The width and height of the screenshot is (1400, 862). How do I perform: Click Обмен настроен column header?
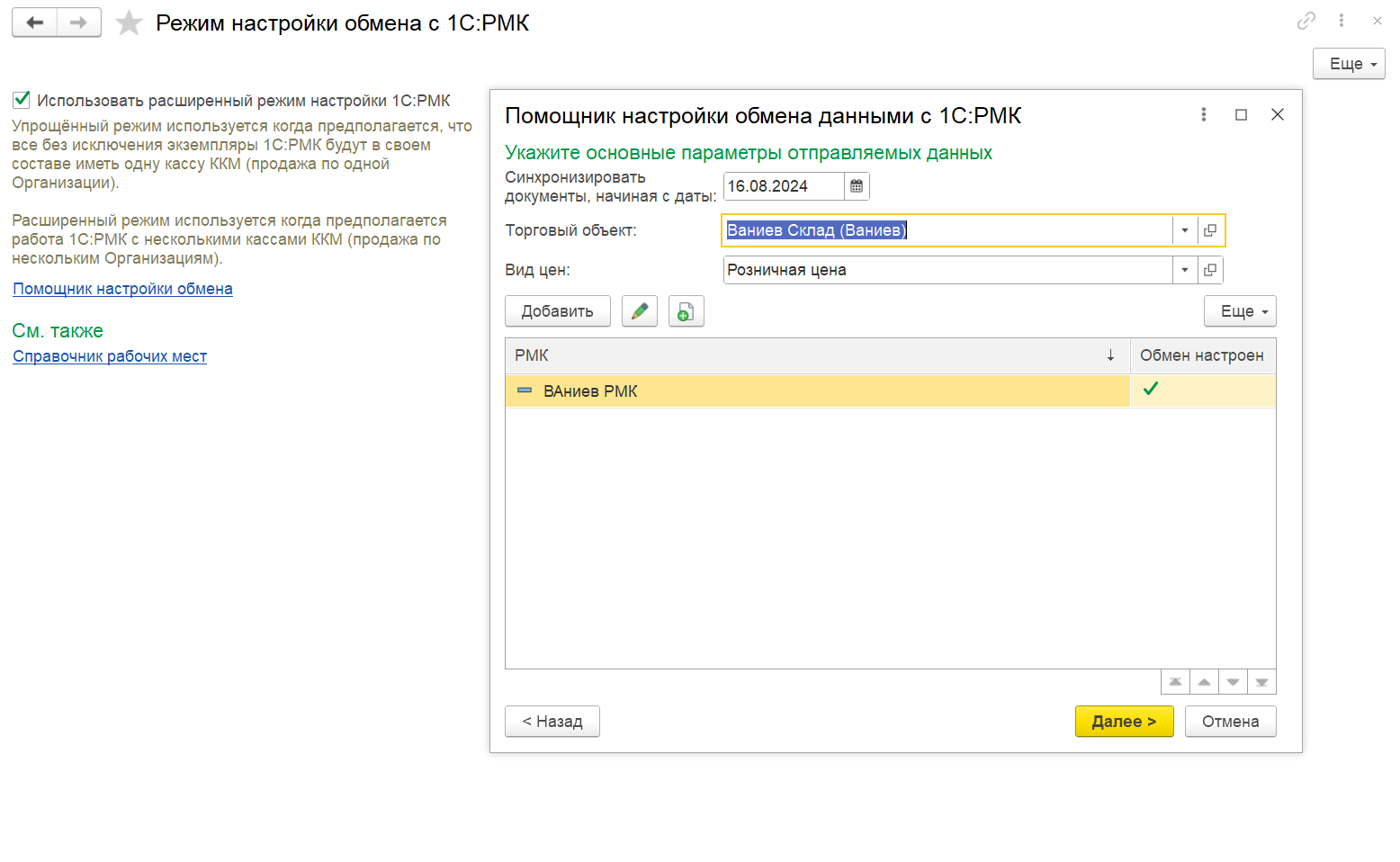pyautogui.click(x=1203, y=355)
